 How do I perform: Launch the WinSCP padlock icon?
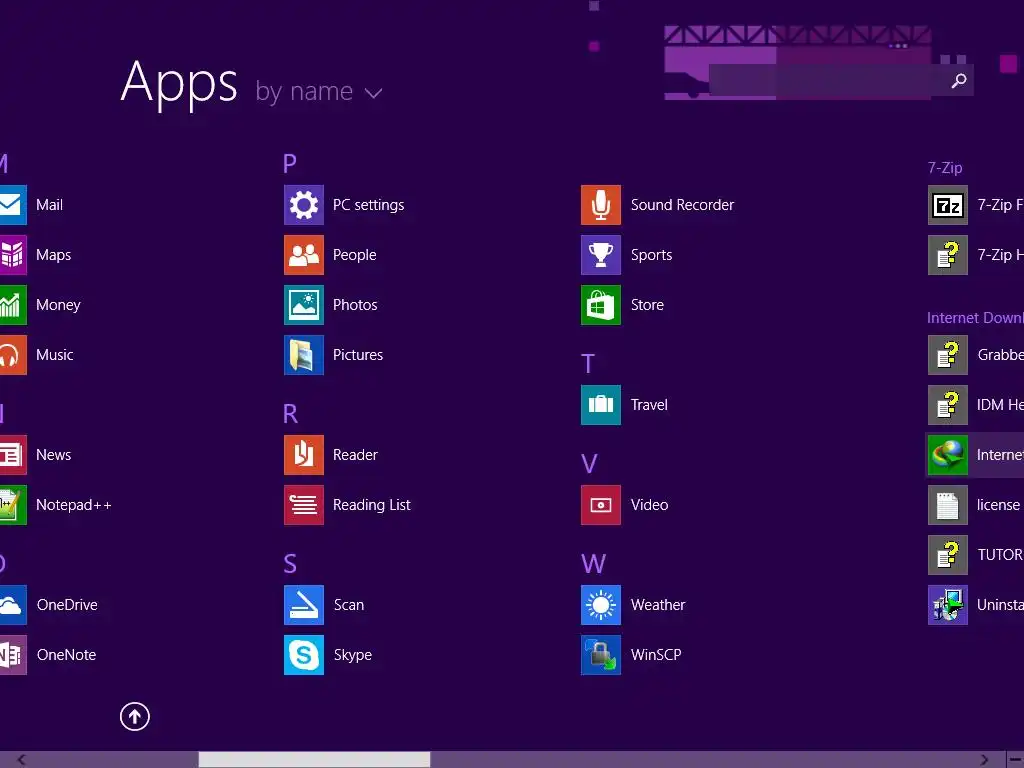click(601, 655)
